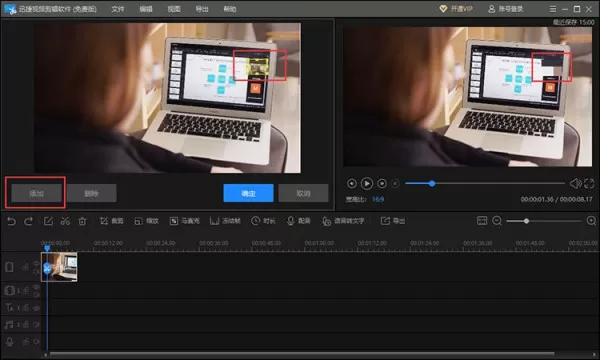Select the 缩放 zoom tool
This screenshot has width=600, height=360.
click(146, 221)
